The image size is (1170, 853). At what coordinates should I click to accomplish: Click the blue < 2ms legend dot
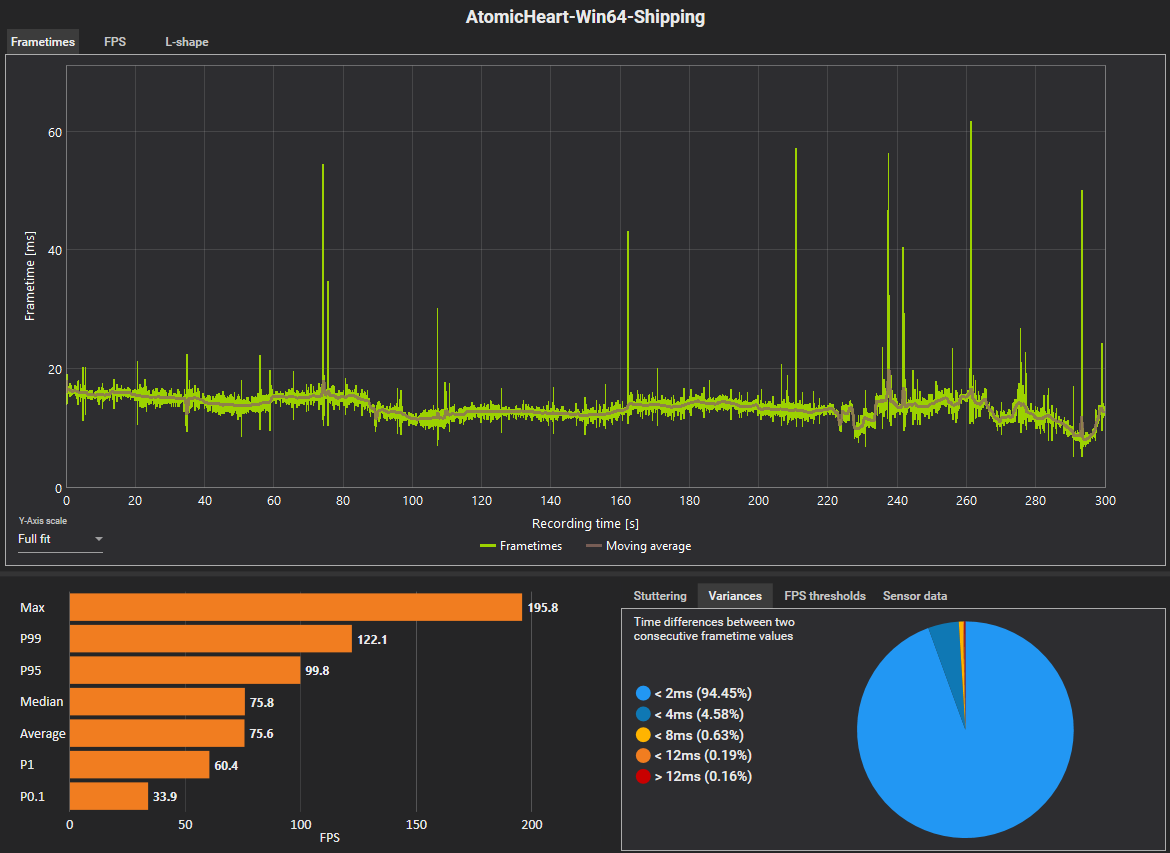642,693
